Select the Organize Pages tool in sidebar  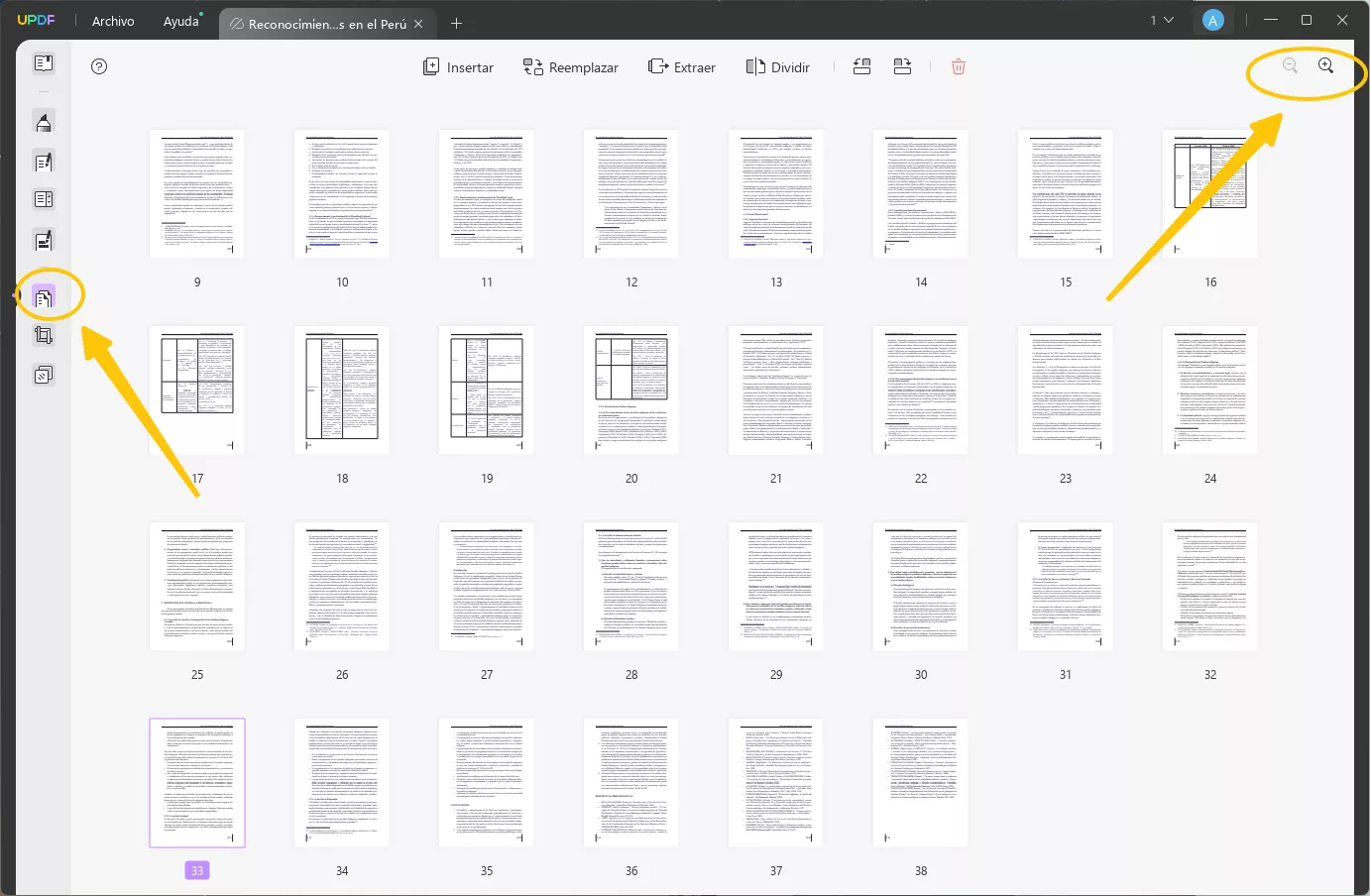(x=44, y=296)
